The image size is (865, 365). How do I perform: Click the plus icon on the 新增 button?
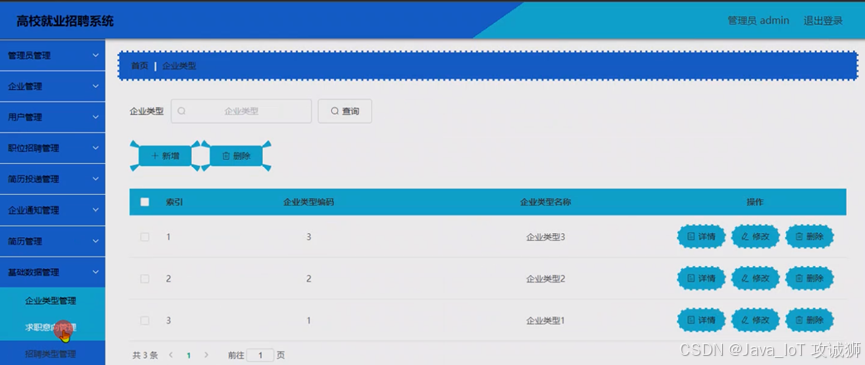(155, 156)
